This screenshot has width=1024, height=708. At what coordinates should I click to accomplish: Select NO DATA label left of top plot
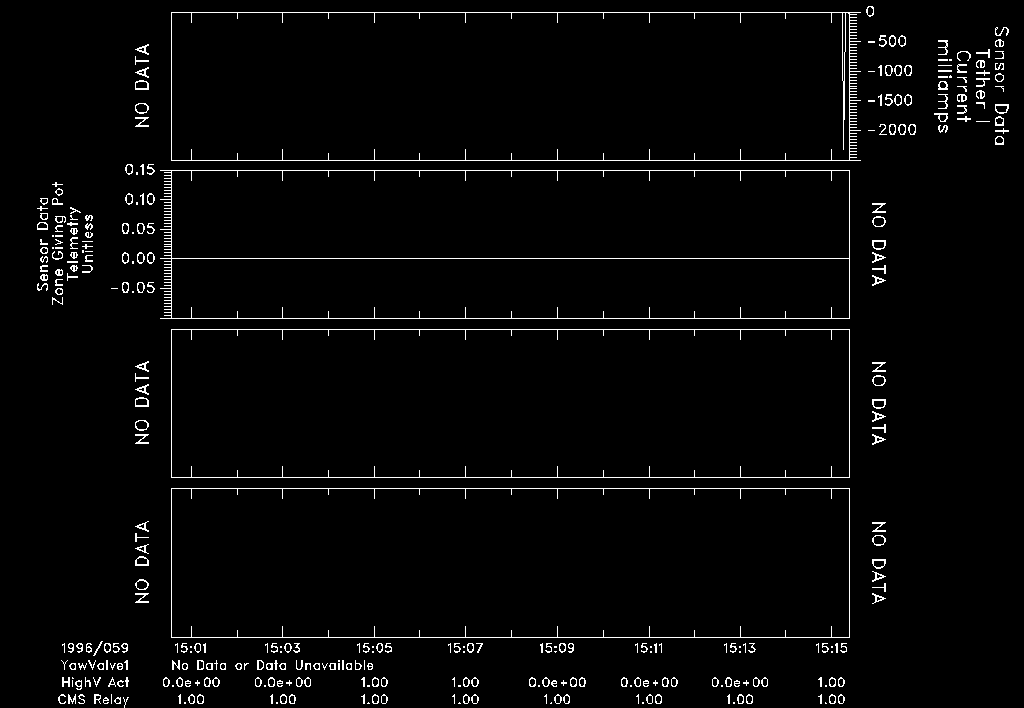pyautogui.click(x=143, y=85)
